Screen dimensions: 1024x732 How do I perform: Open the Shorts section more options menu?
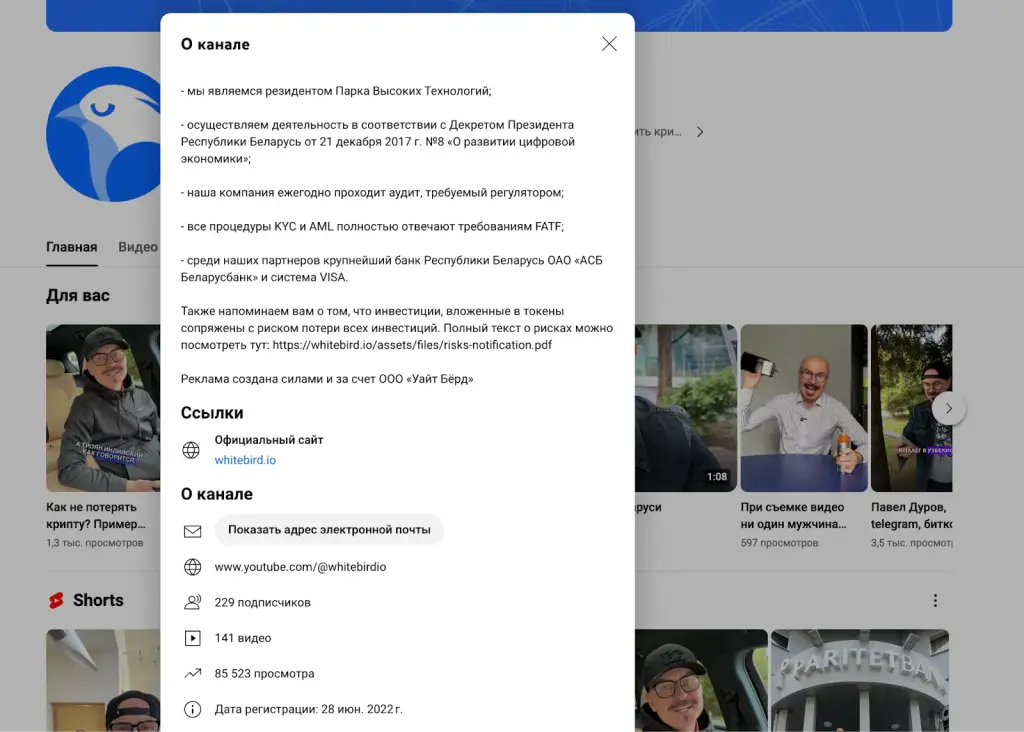(x=935, y=600)
